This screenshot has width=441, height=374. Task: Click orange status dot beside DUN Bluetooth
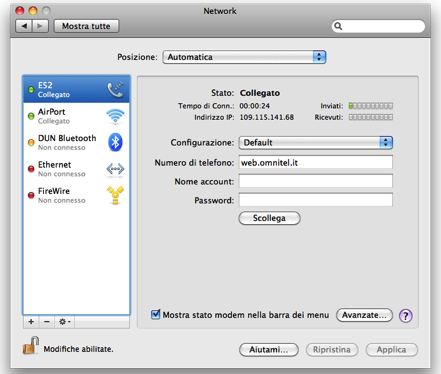(31, 143)
